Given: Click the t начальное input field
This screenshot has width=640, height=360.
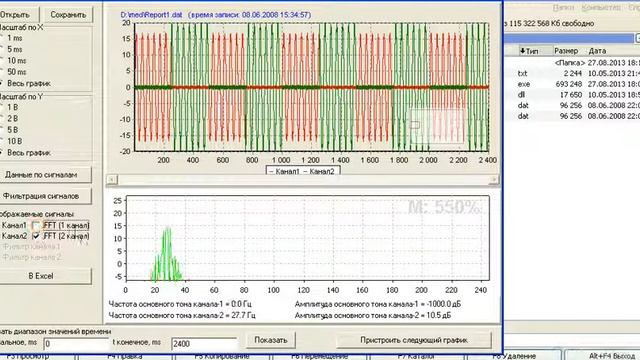Looking at the screenshot, I should point(76,344).
